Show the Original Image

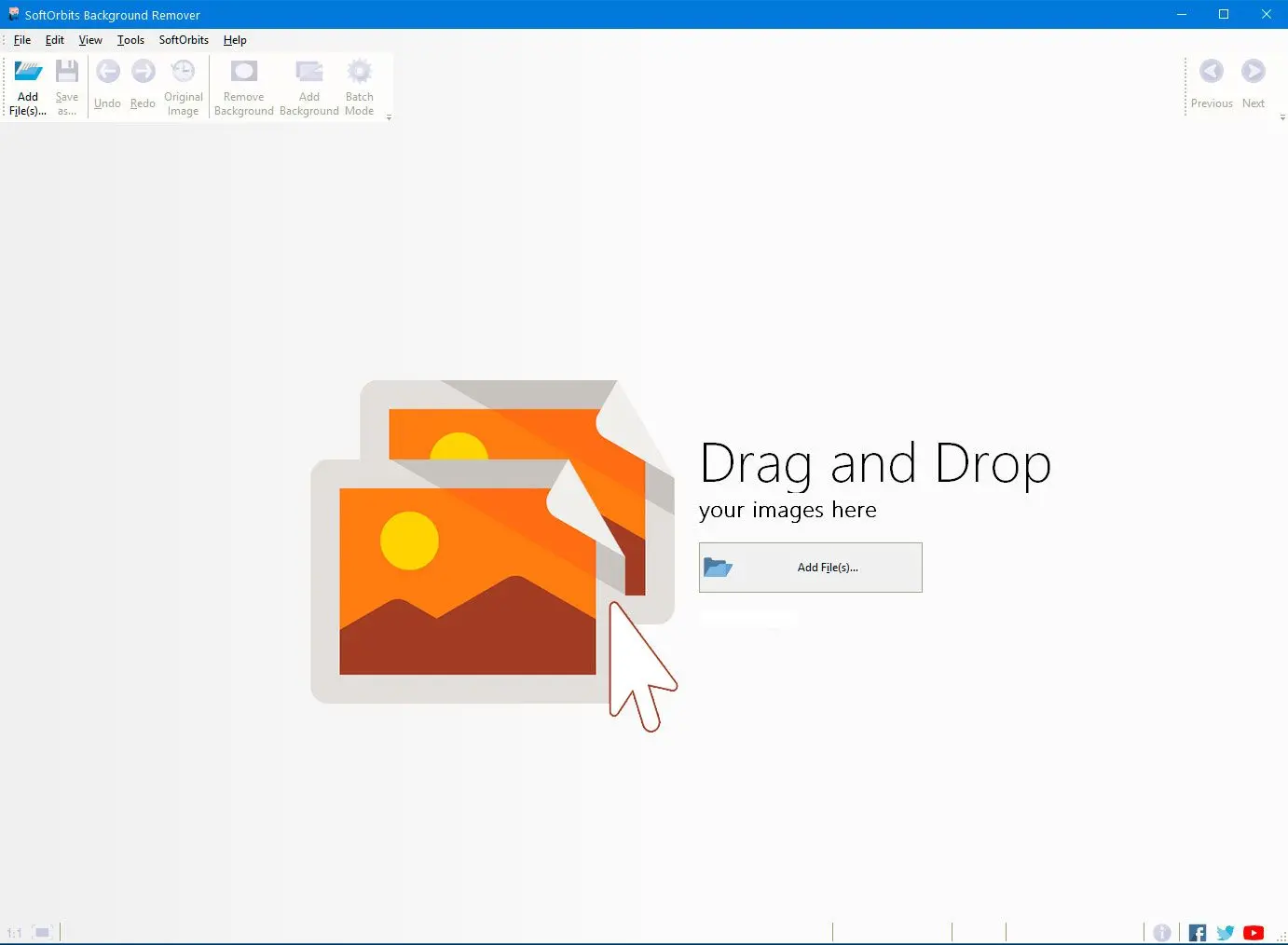pyautogui.click(x=184, y=88)
